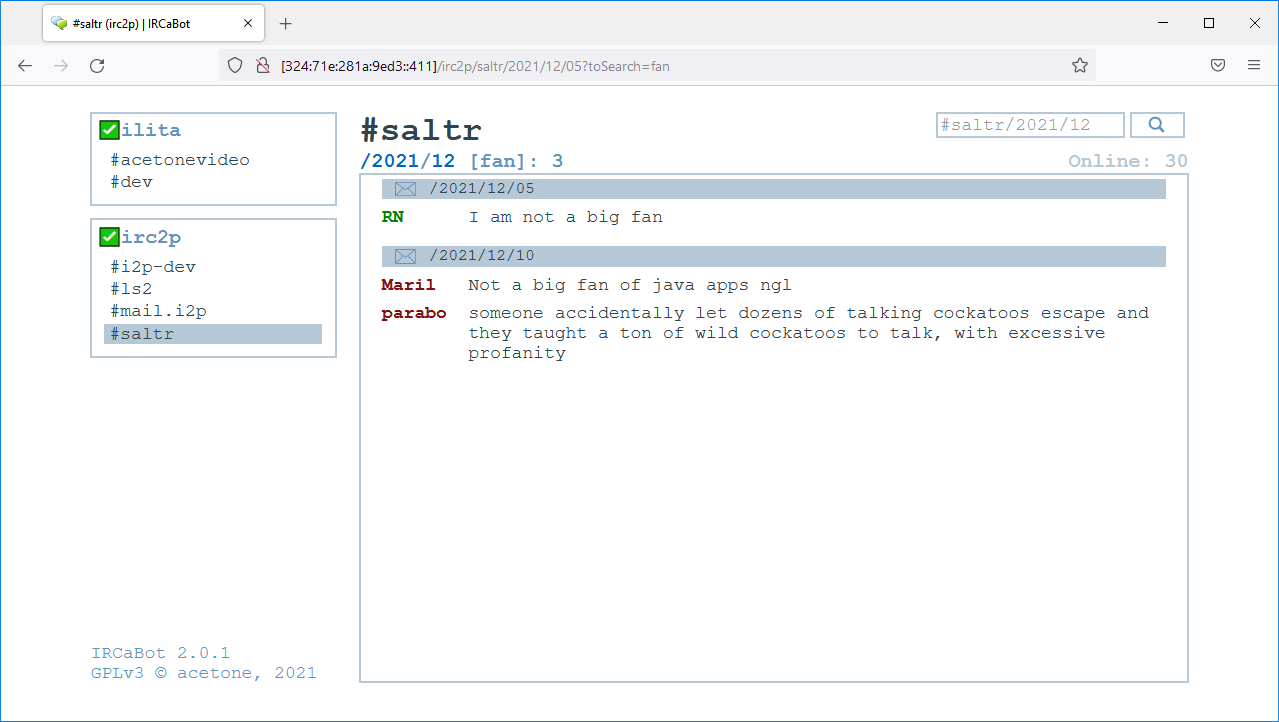
Task: Select the #saltr (irc2p) IRCaBot tab
Action: [x=154, y=23]
